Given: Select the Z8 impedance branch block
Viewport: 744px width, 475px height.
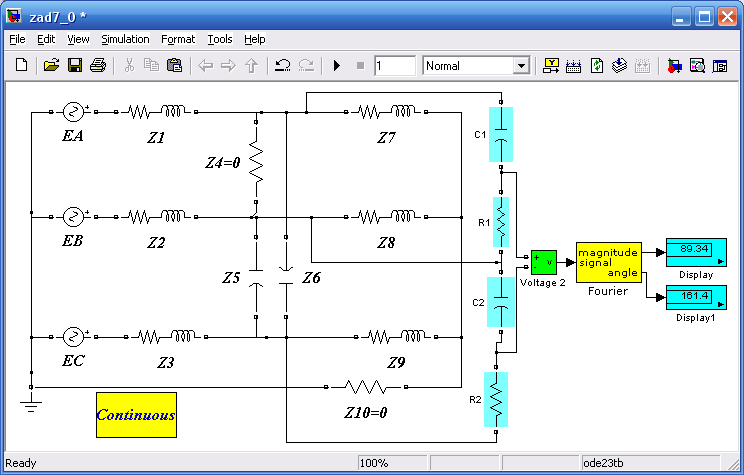Looking at the screenshot, I should click(386, 217).
